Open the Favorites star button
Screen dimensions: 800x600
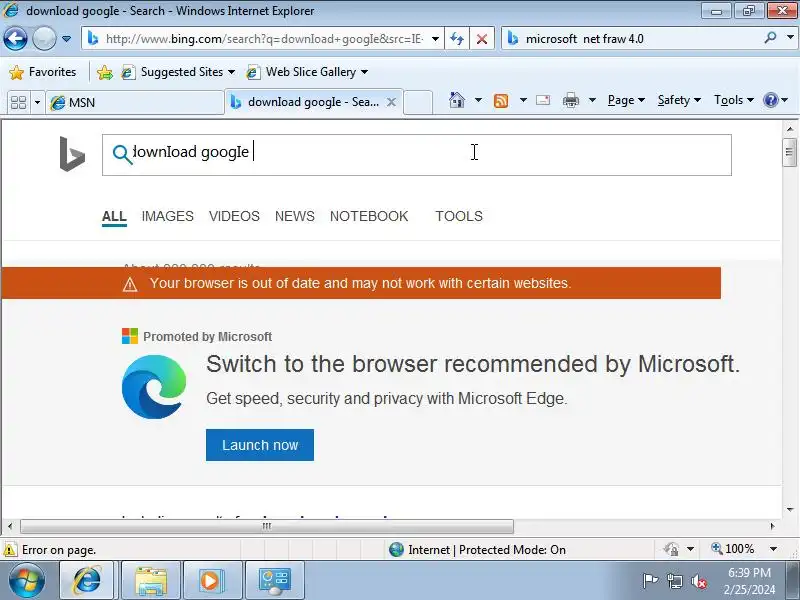point(42,72)
